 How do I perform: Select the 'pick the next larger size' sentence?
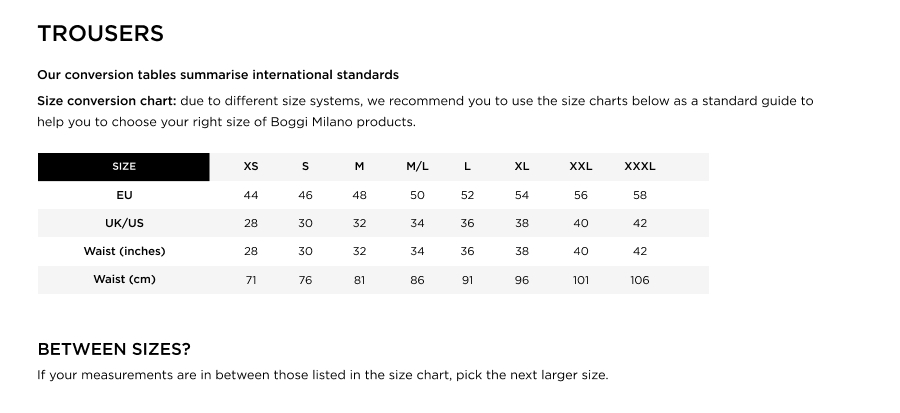coord(322,376)
